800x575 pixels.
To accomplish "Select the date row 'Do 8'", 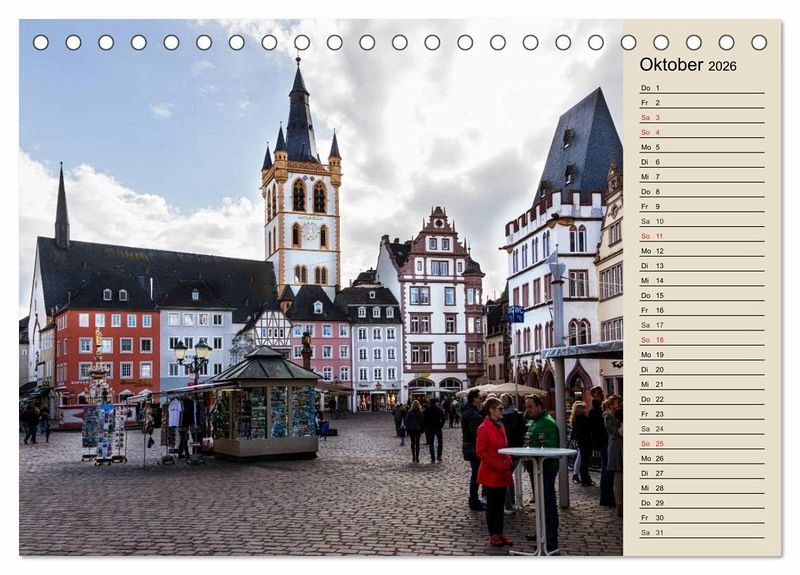I will [702, 191].
